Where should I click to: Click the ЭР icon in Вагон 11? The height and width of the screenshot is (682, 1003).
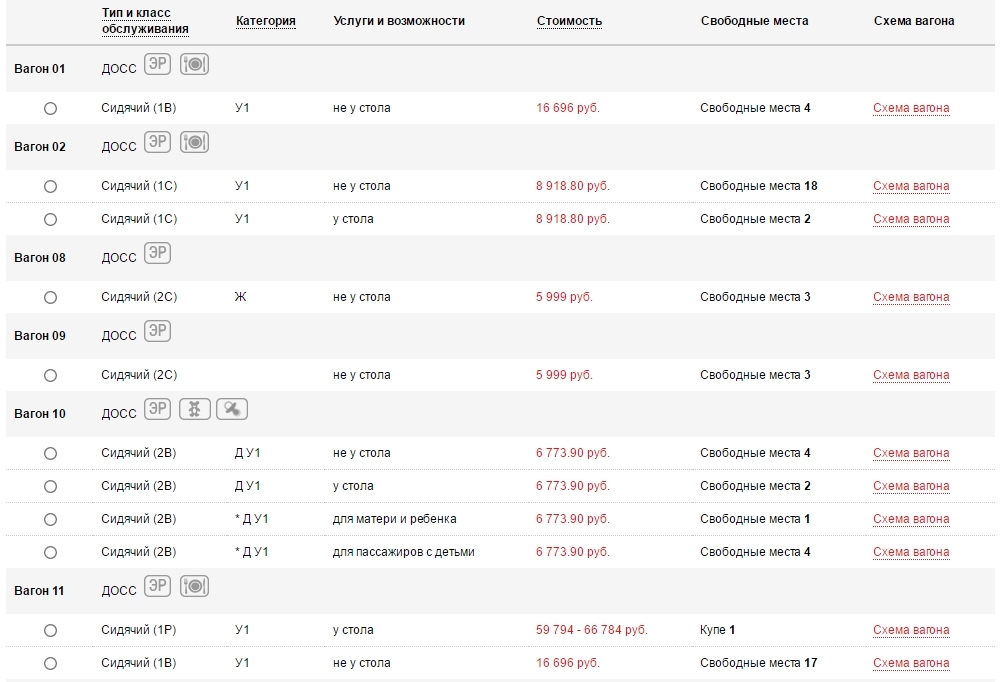coord(157,587)
